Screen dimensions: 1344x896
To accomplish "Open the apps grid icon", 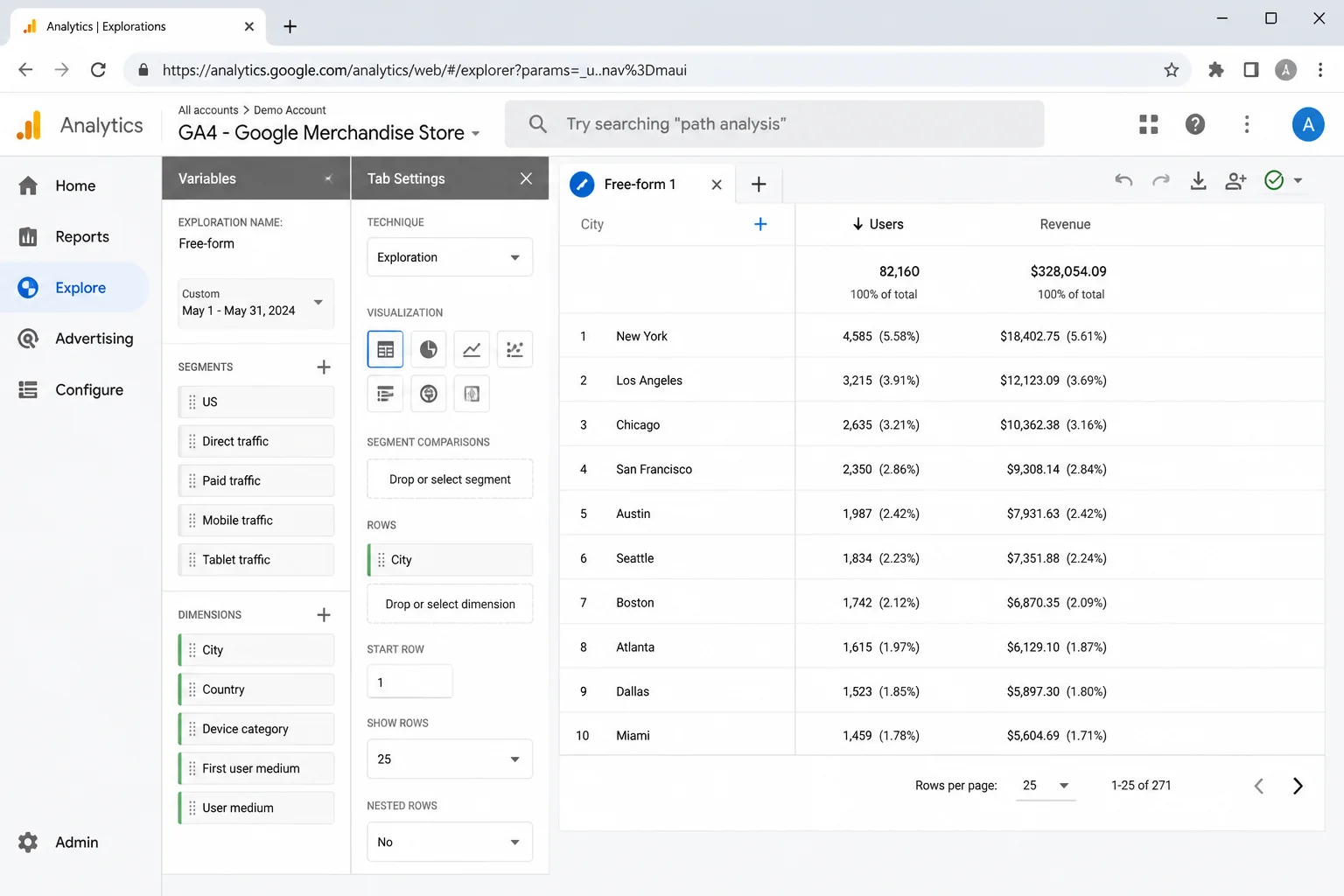I will coord(1149,124).
